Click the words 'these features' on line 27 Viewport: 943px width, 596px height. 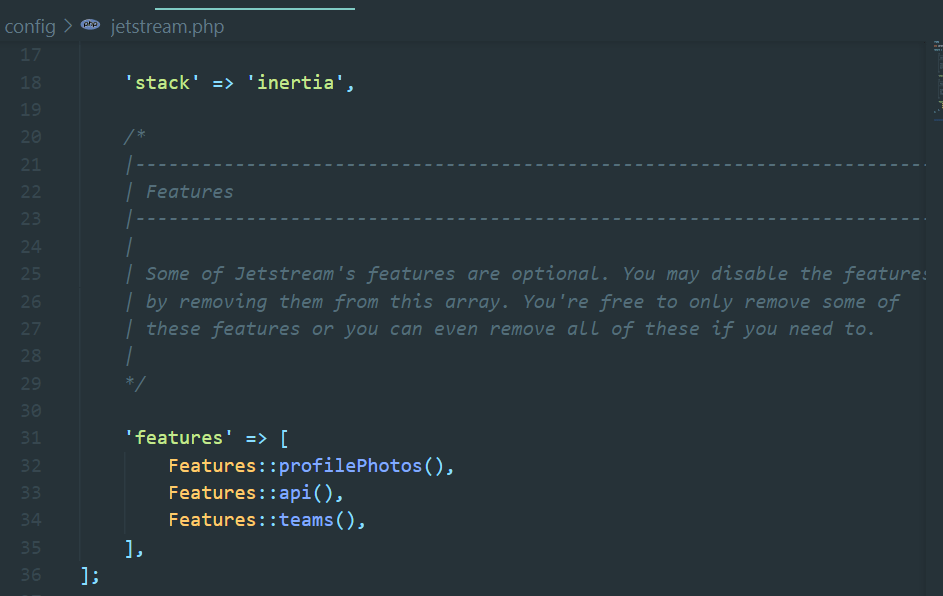pos(223,329)
